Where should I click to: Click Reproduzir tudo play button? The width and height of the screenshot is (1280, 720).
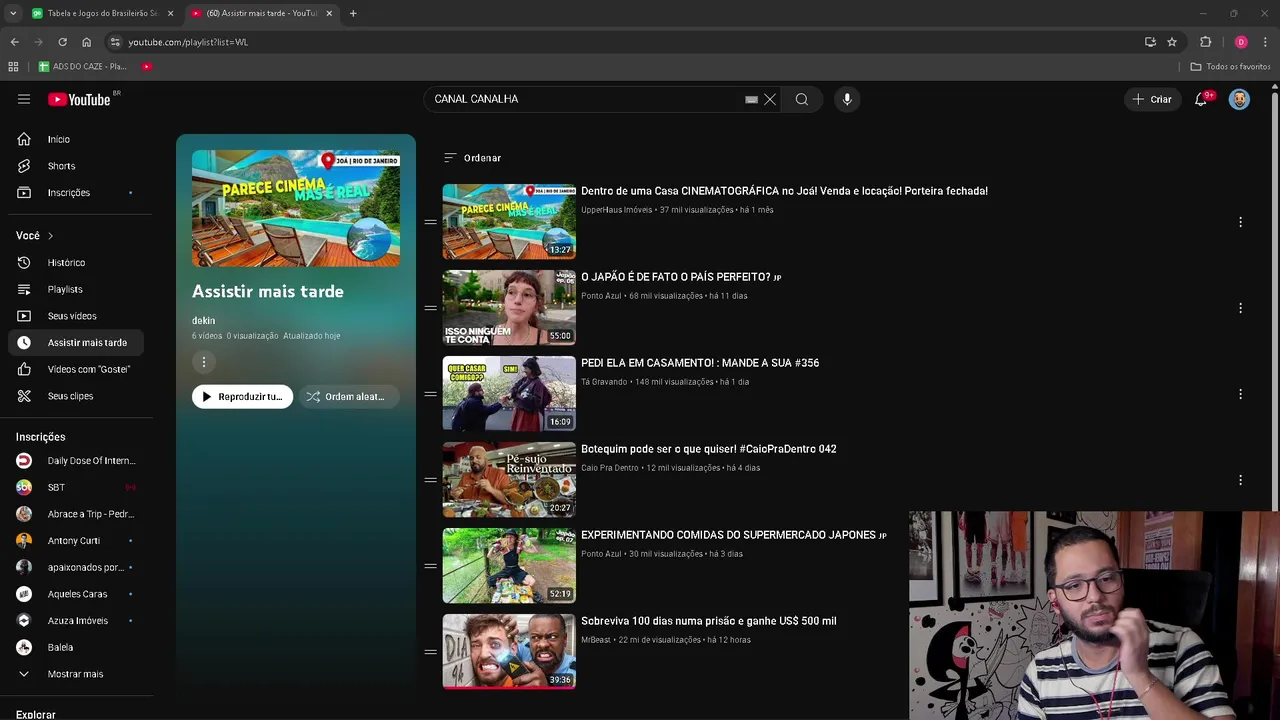click(242, 397)
